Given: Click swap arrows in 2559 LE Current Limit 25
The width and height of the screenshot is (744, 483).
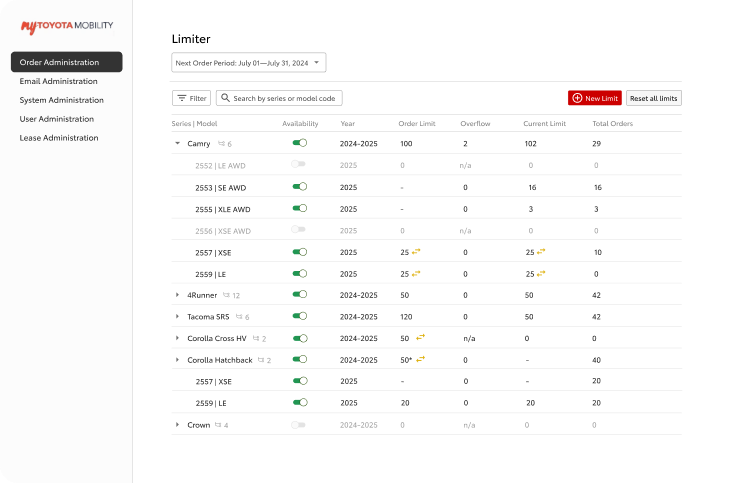Looking at the screenshot, I should click(541, 273).
